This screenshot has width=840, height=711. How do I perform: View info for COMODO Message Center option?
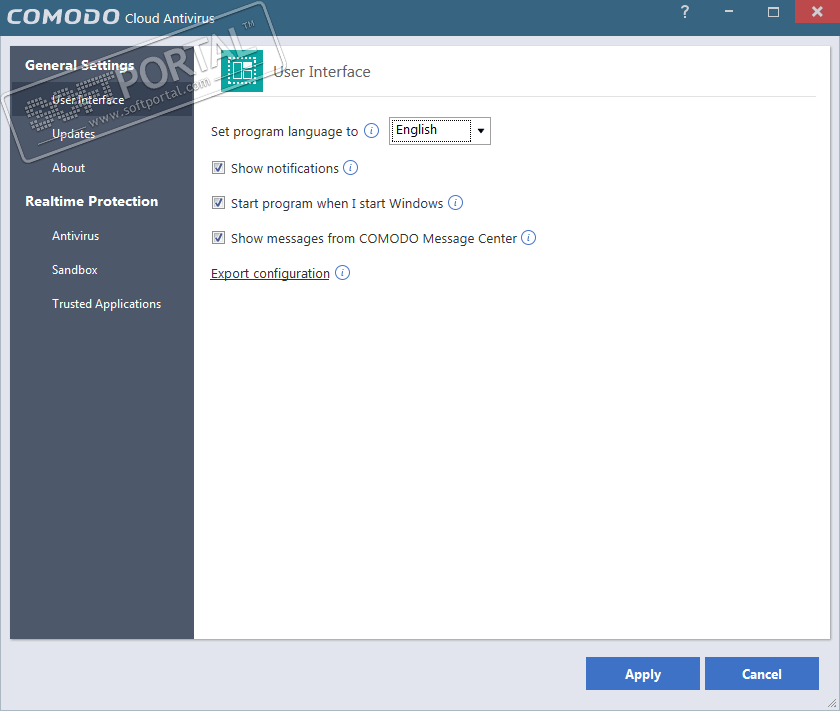pos(528,237)
